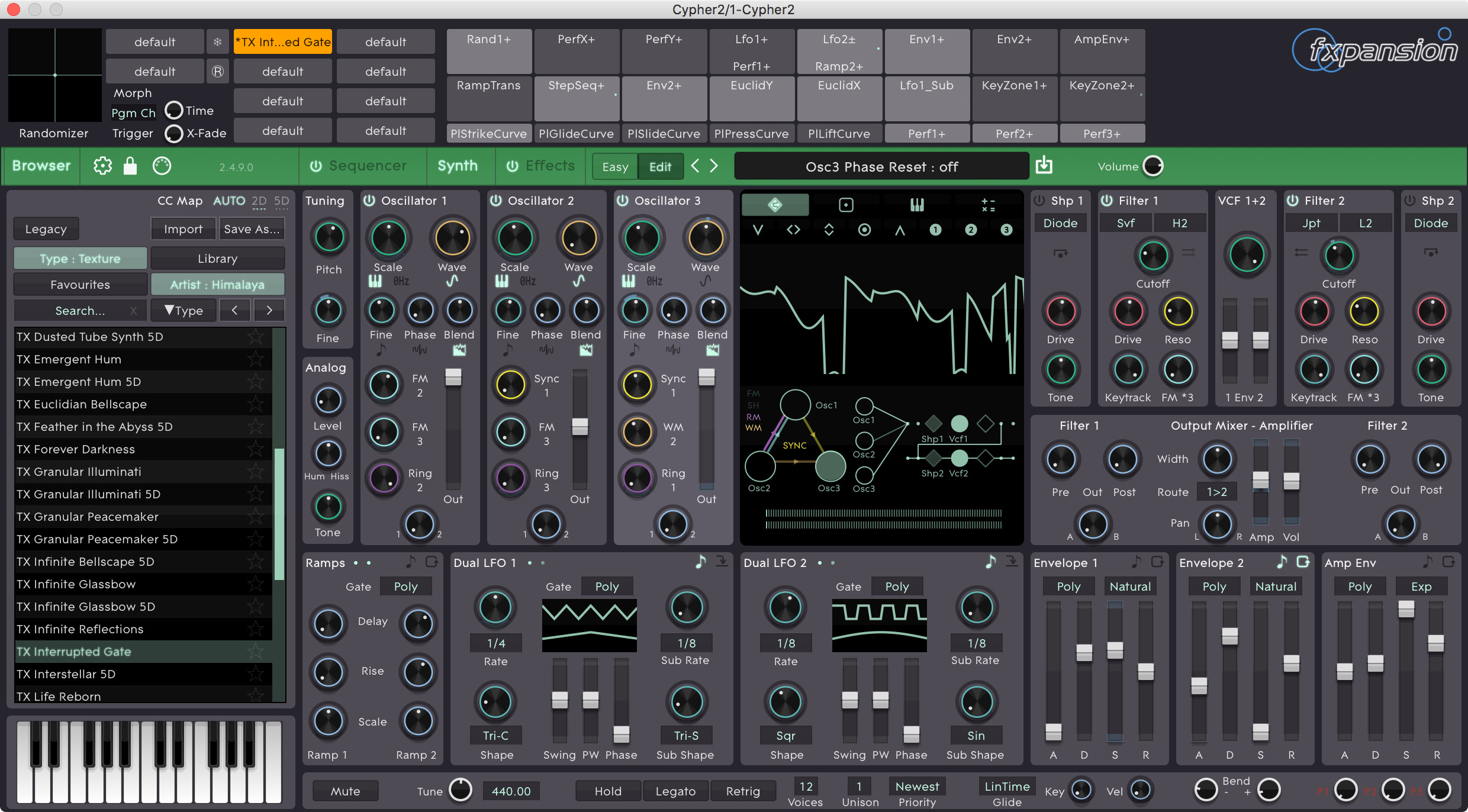Click the padlock lock icon

[x=130, y=166]
